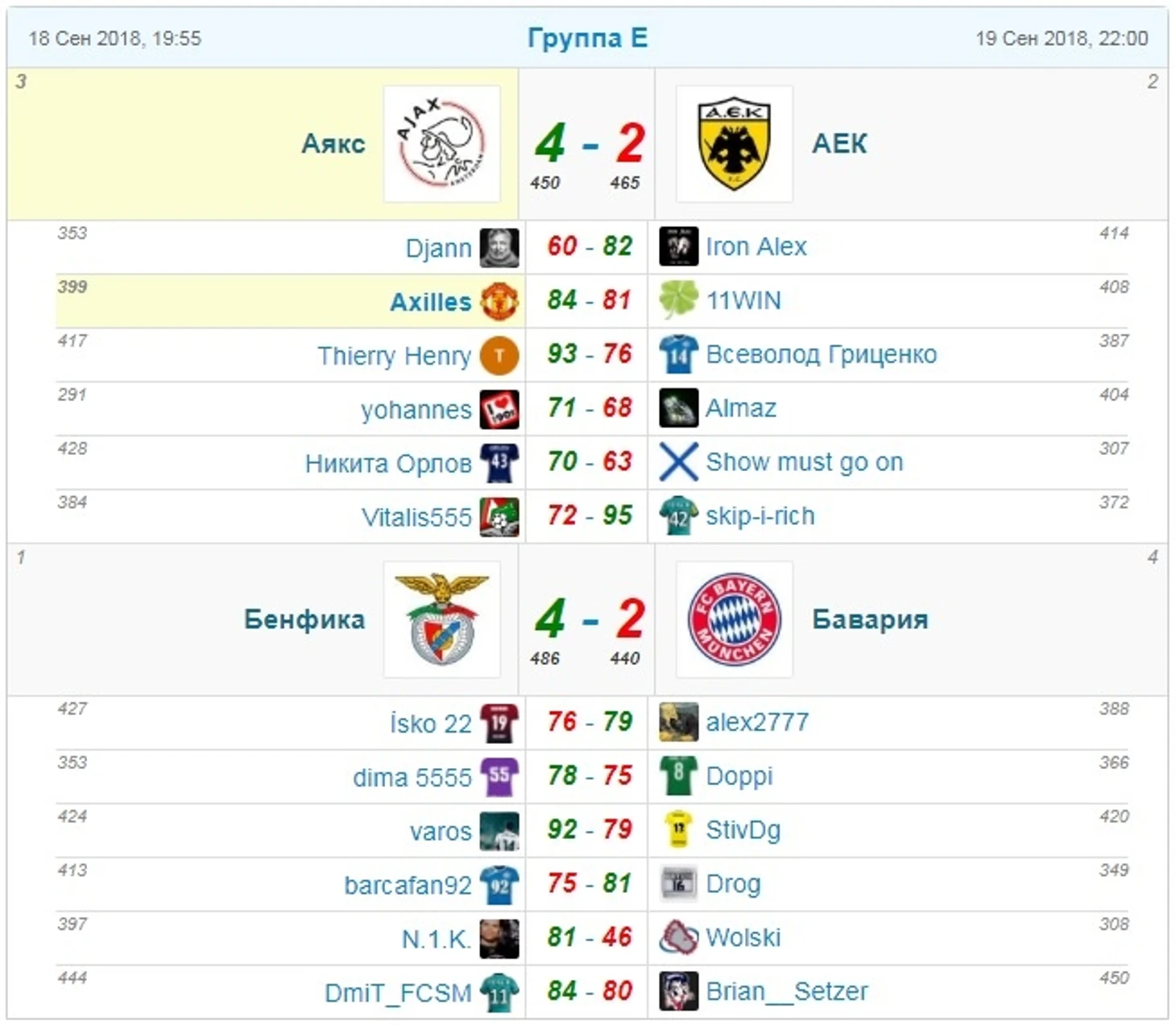The image size is (1176, 1025).
Task: Select the Бавария team name
Action: [870, 619]
